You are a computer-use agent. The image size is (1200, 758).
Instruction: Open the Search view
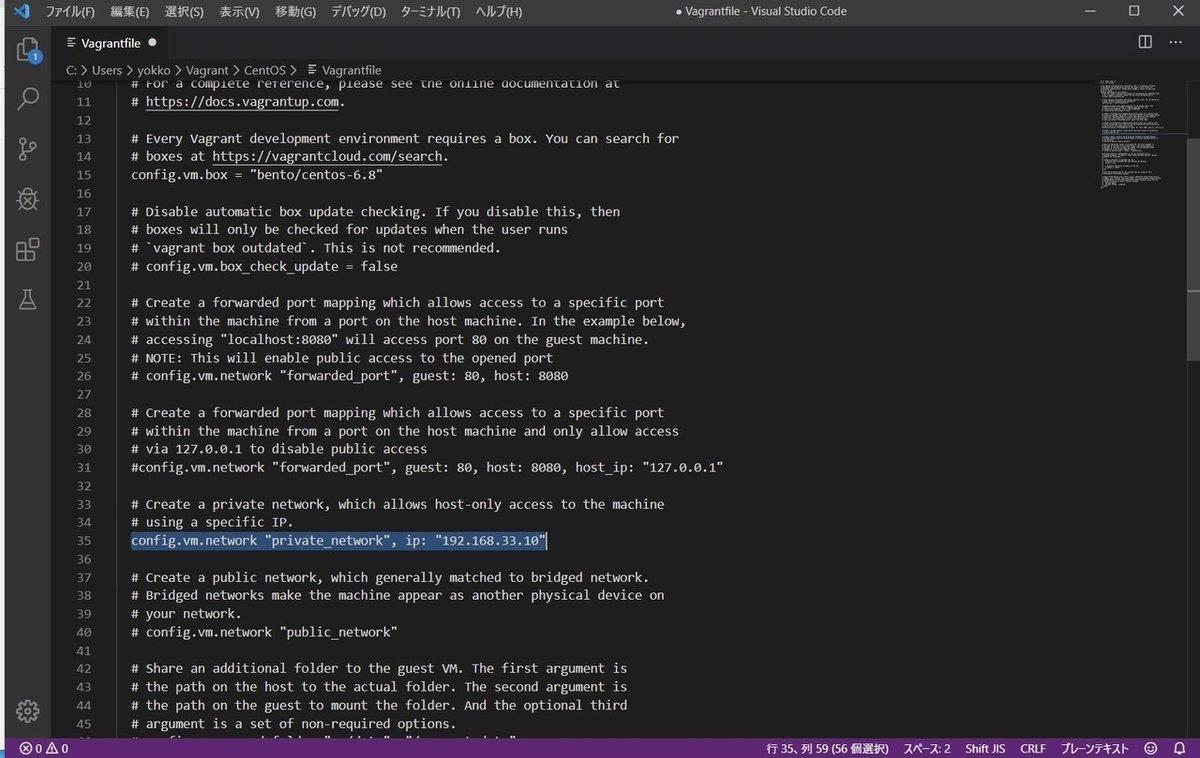tap(27, 100)
